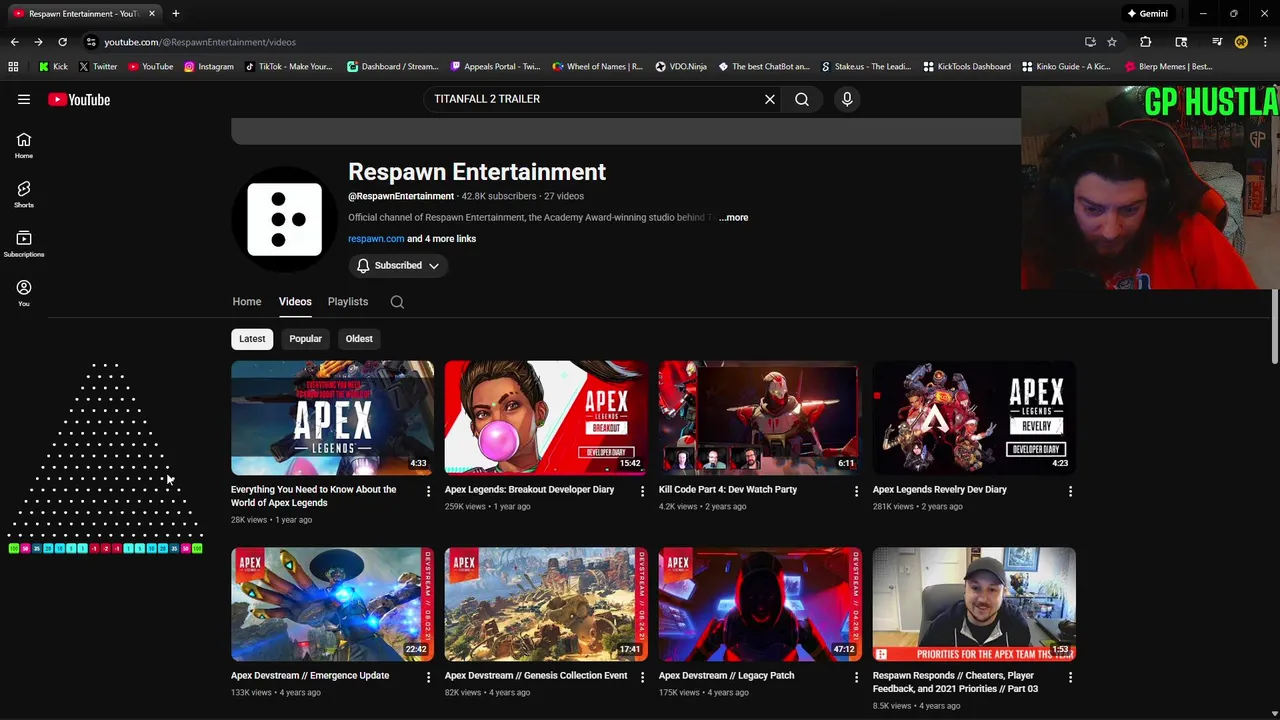Open the Instagram bookmark
This screenshot has height=720, width=1280.
pyautogui.click(x=208, y=66)
